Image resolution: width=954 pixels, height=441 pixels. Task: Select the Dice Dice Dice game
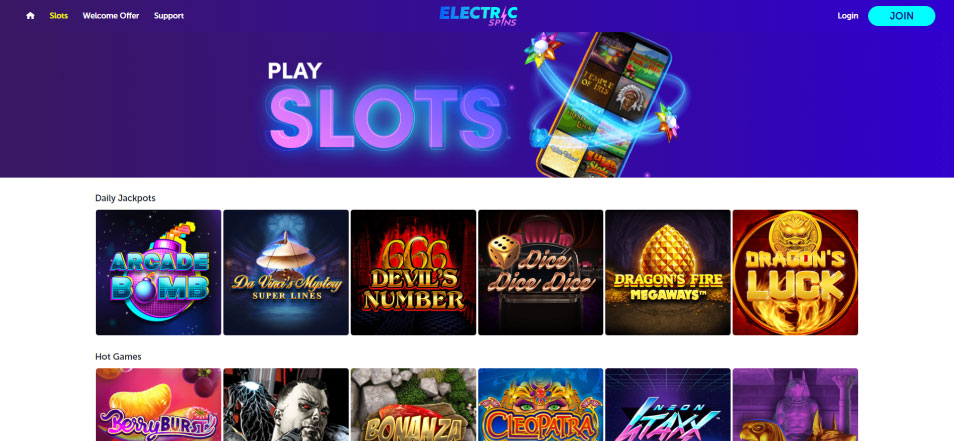540,273
